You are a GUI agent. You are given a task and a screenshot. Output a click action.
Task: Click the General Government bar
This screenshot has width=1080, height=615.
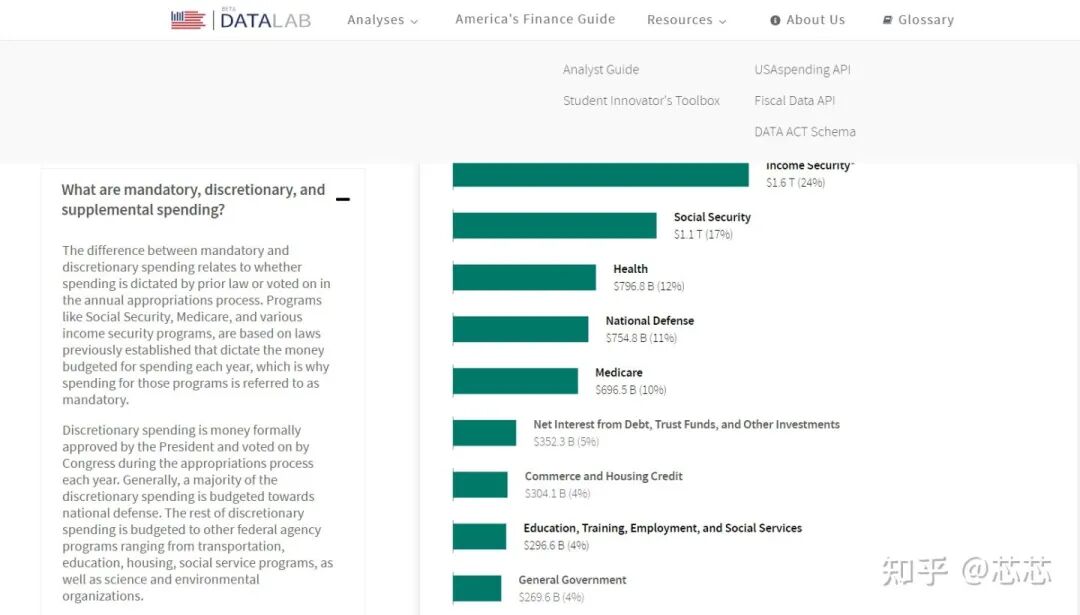(477, 588)
